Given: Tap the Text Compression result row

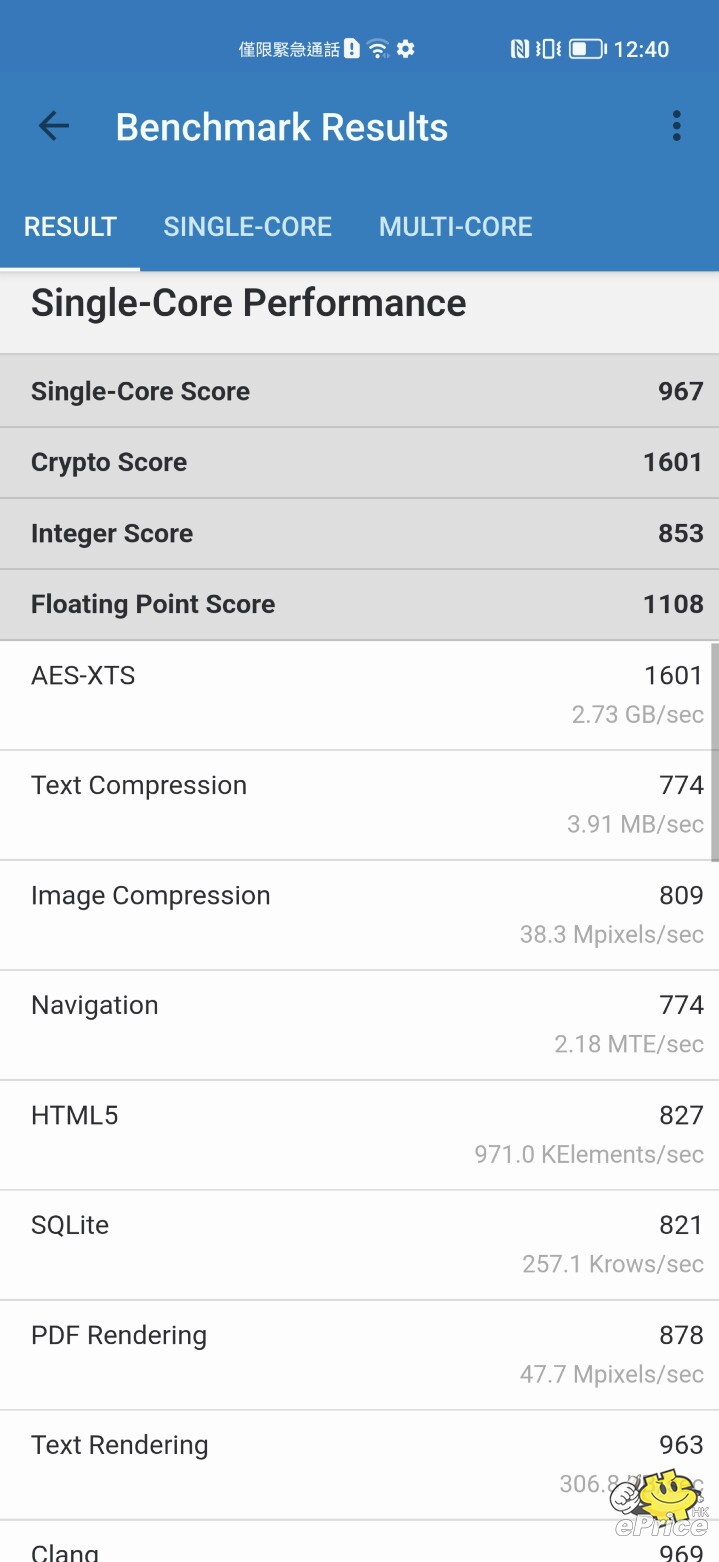Looking at the screenshot, I should [x=359, y=805].
